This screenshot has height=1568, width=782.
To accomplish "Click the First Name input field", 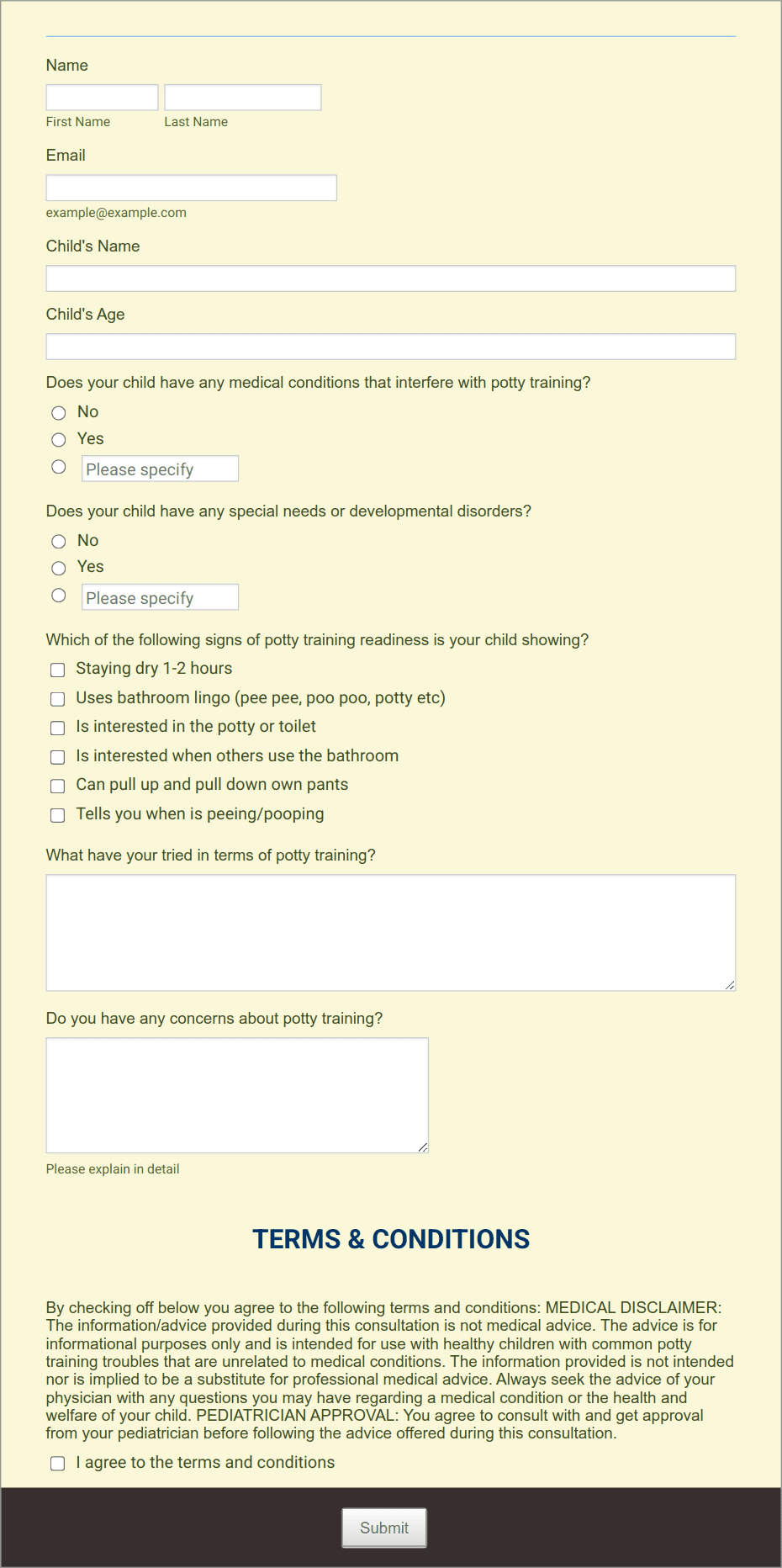I will 102,98.
